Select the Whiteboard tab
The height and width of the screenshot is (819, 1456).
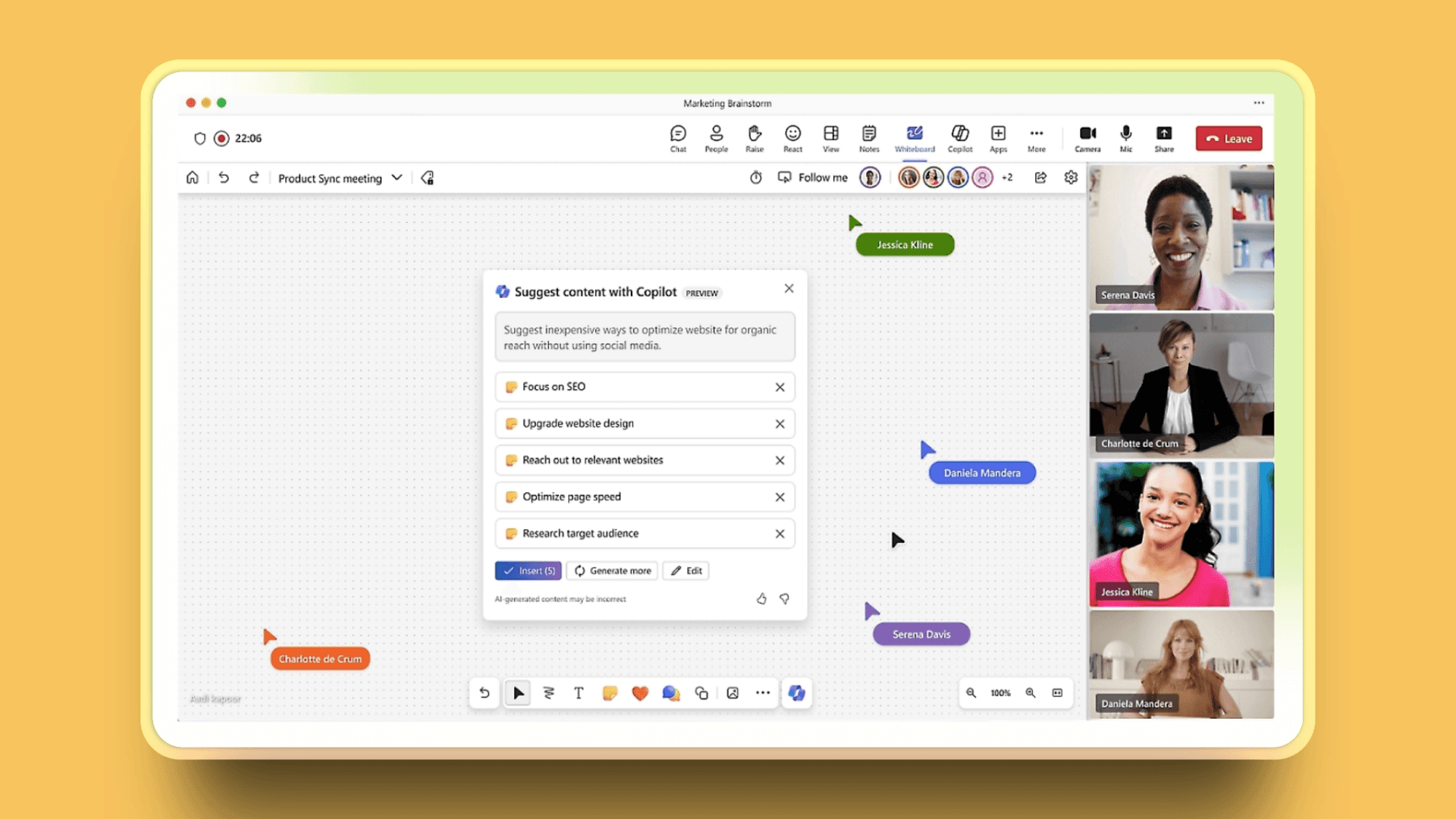pyautogui.click(x=915, y=139)
